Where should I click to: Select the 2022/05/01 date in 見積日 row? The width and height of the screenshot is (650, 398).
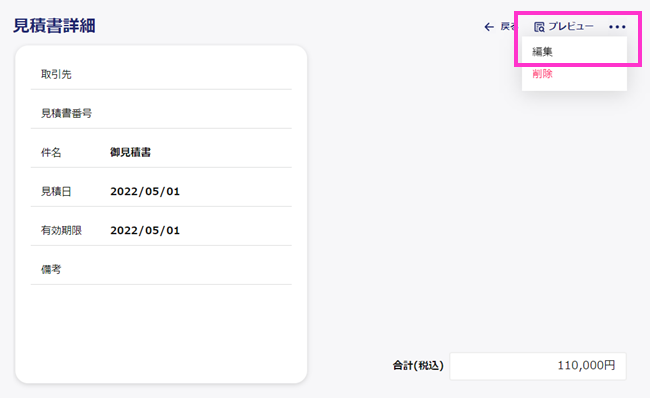pyautogui.click(x=145, y=191)
